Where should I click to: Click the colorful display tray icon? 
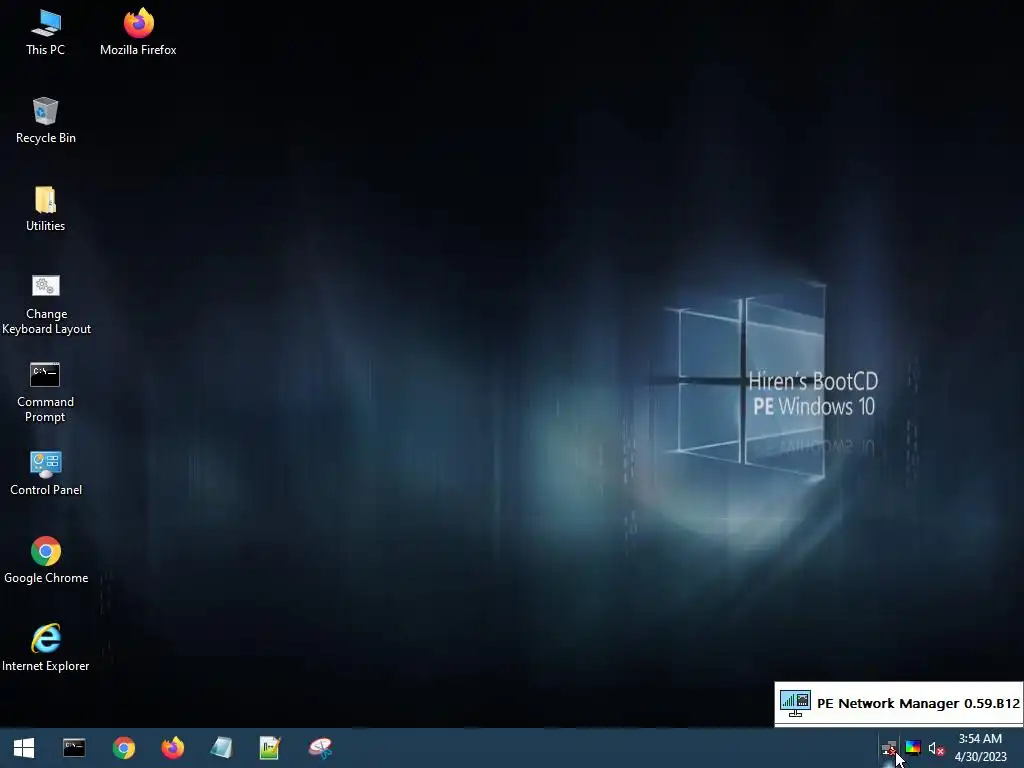coord(913,748)
